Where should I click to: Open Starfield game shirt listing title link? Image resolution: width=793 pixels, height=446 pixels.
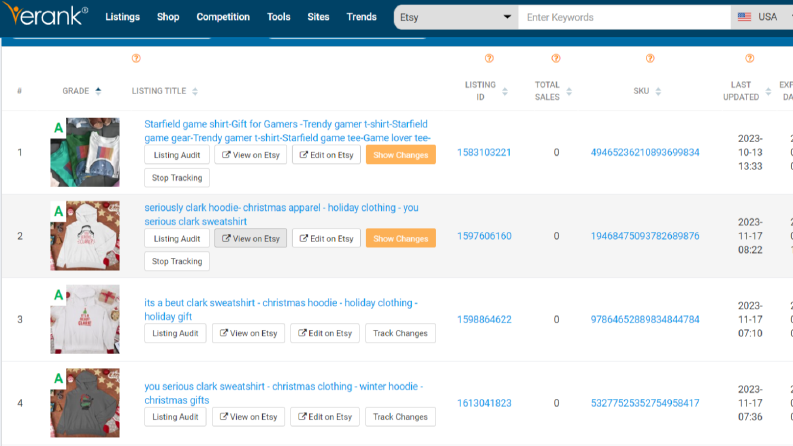pos(287,131)
